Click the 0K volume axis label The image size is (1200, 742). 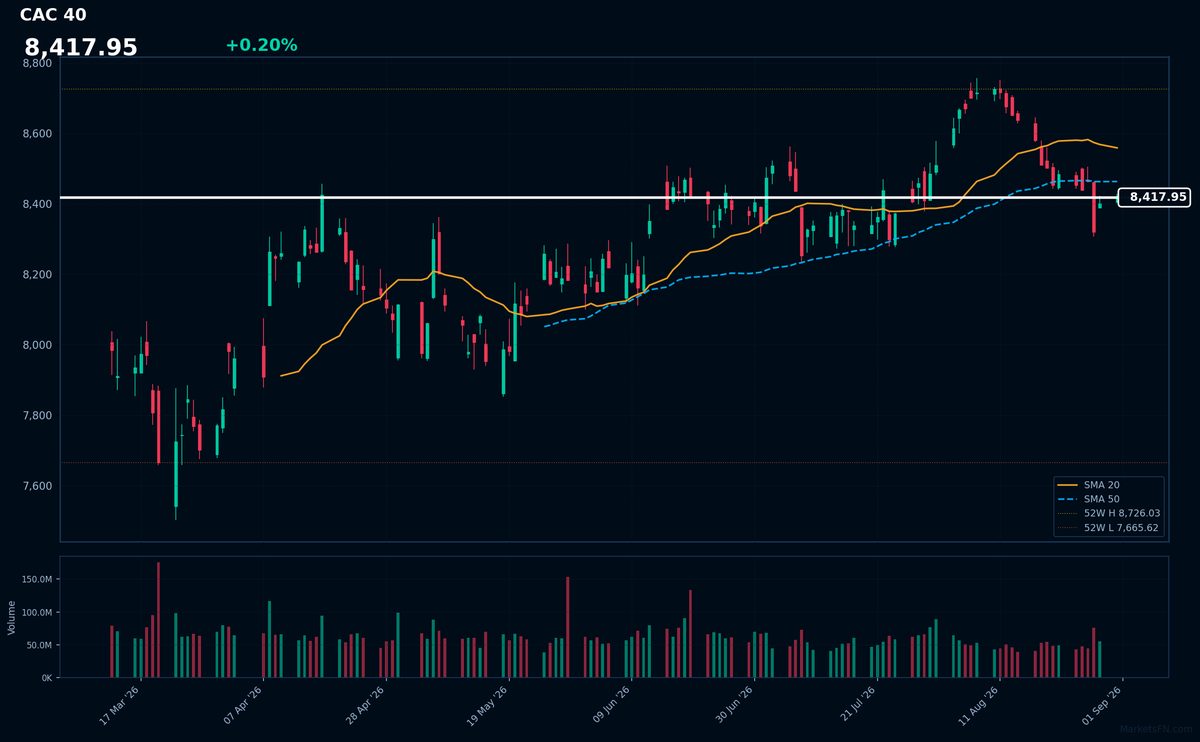click(x=47, y=678)
